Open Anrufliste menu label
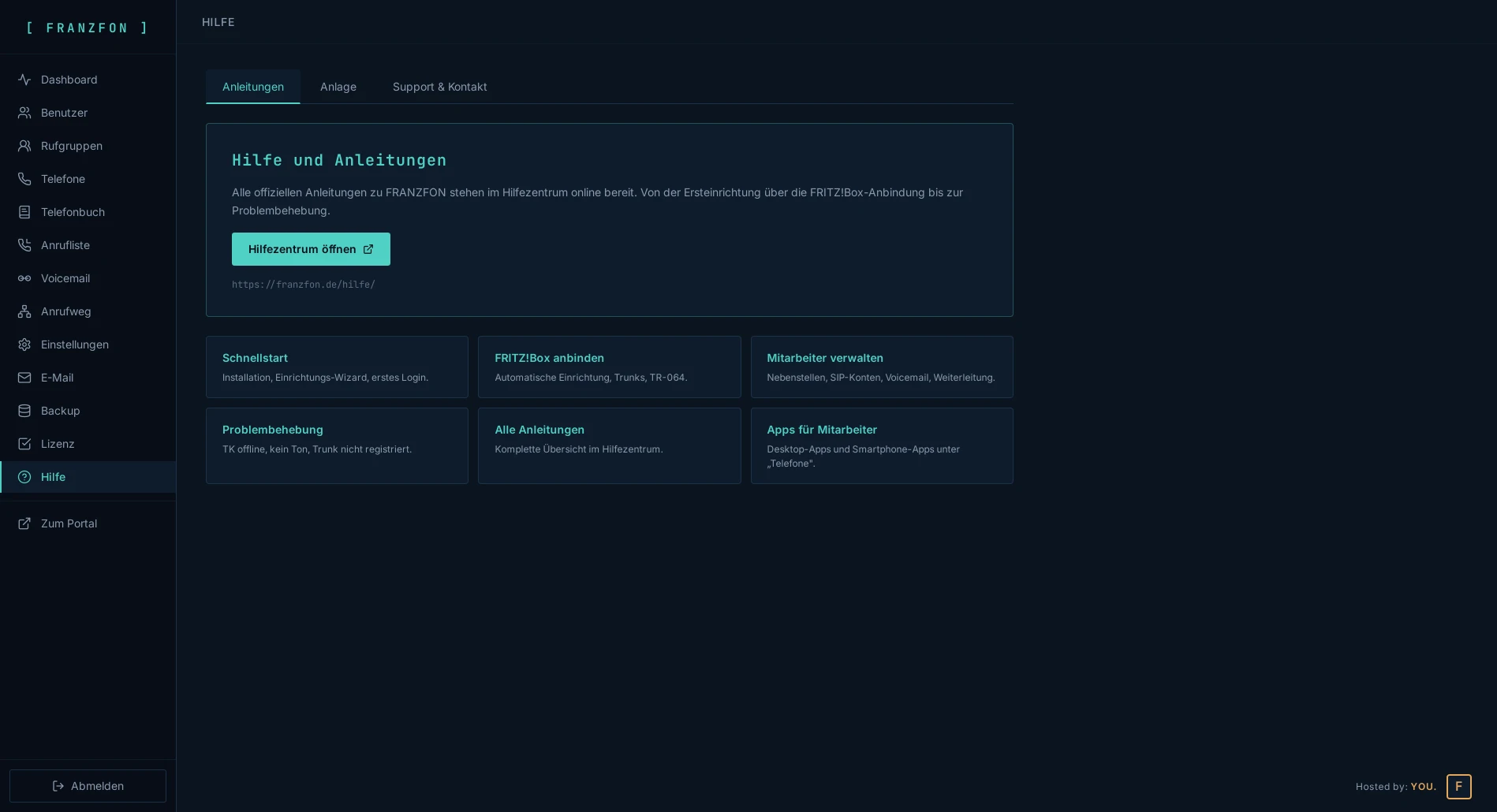1497x812 pixels. coord(65,245)
